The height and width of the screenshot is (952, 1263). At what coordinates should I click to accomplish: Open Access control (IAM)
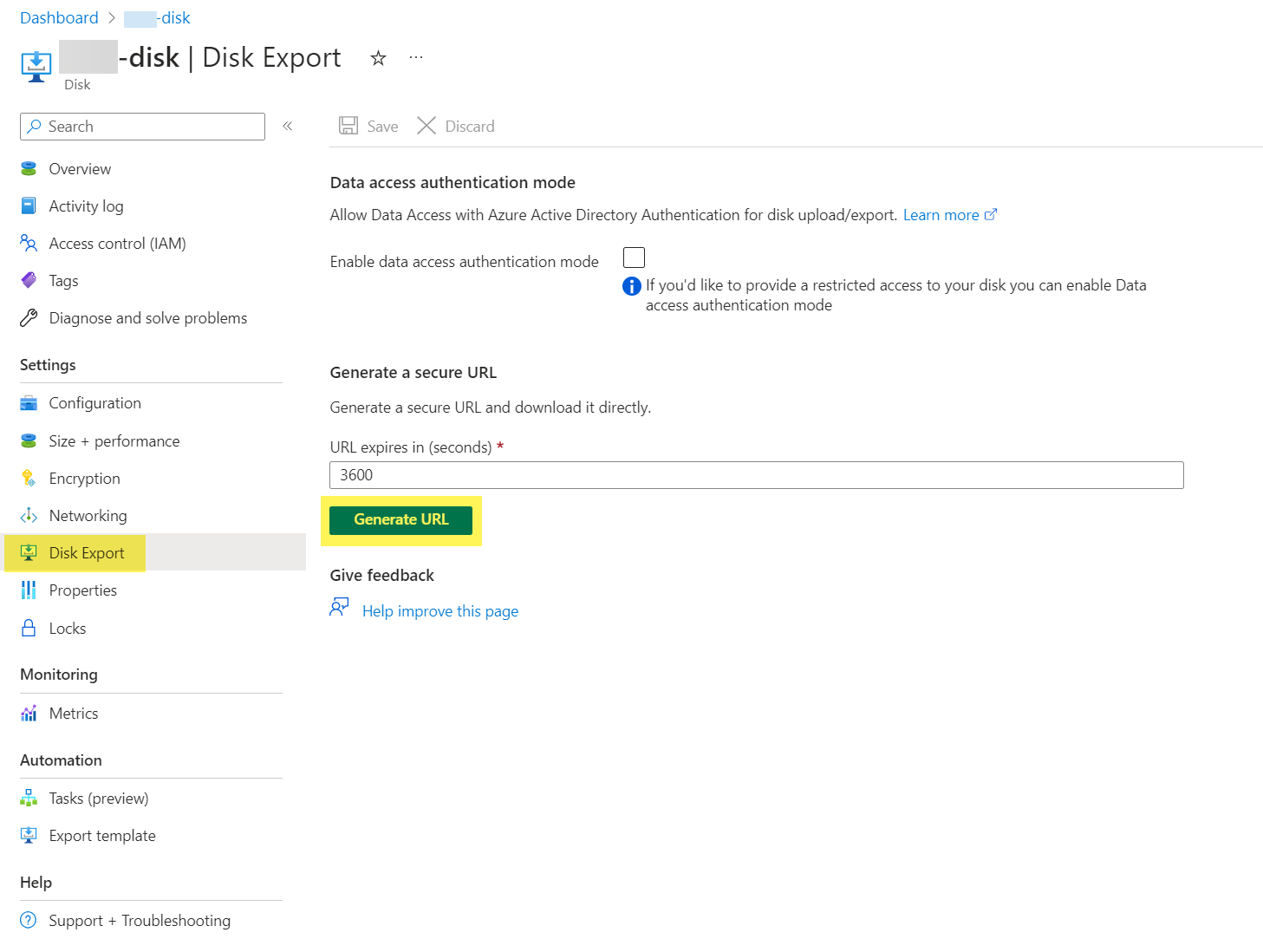117,244
